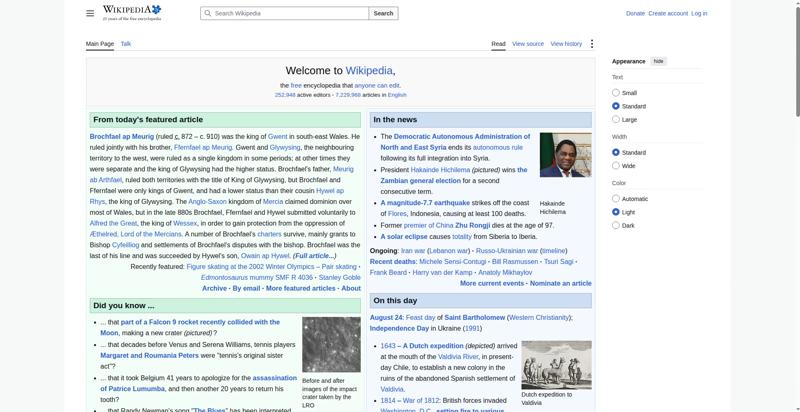
Task: Select Wide width option
Action: click(x=616, y=166)
